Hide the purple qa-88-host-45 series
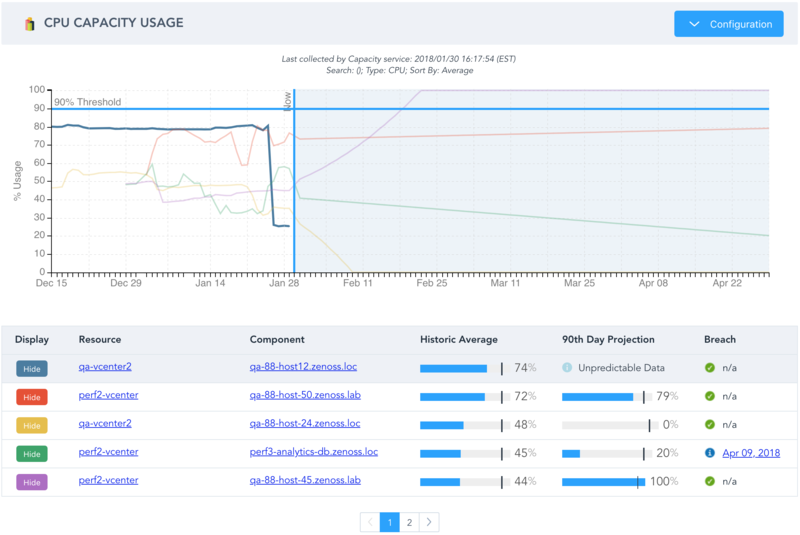Image resolution: width=800 pixels, height=535 pixels. coord(32,482)
